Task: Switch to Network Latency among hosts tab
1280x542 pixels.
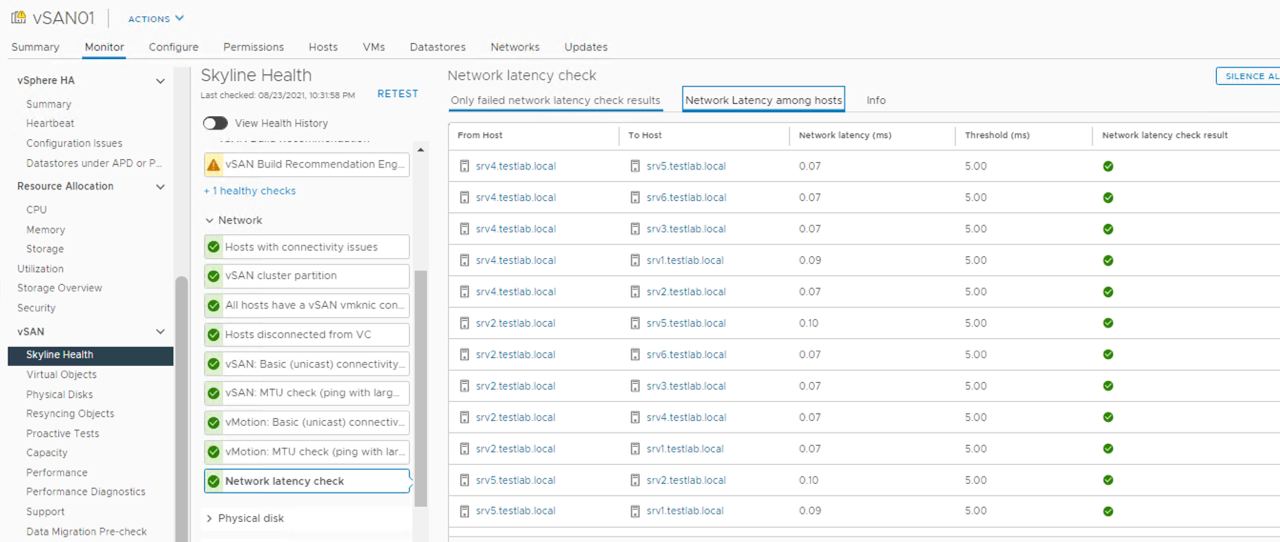Action: point(764,100)
